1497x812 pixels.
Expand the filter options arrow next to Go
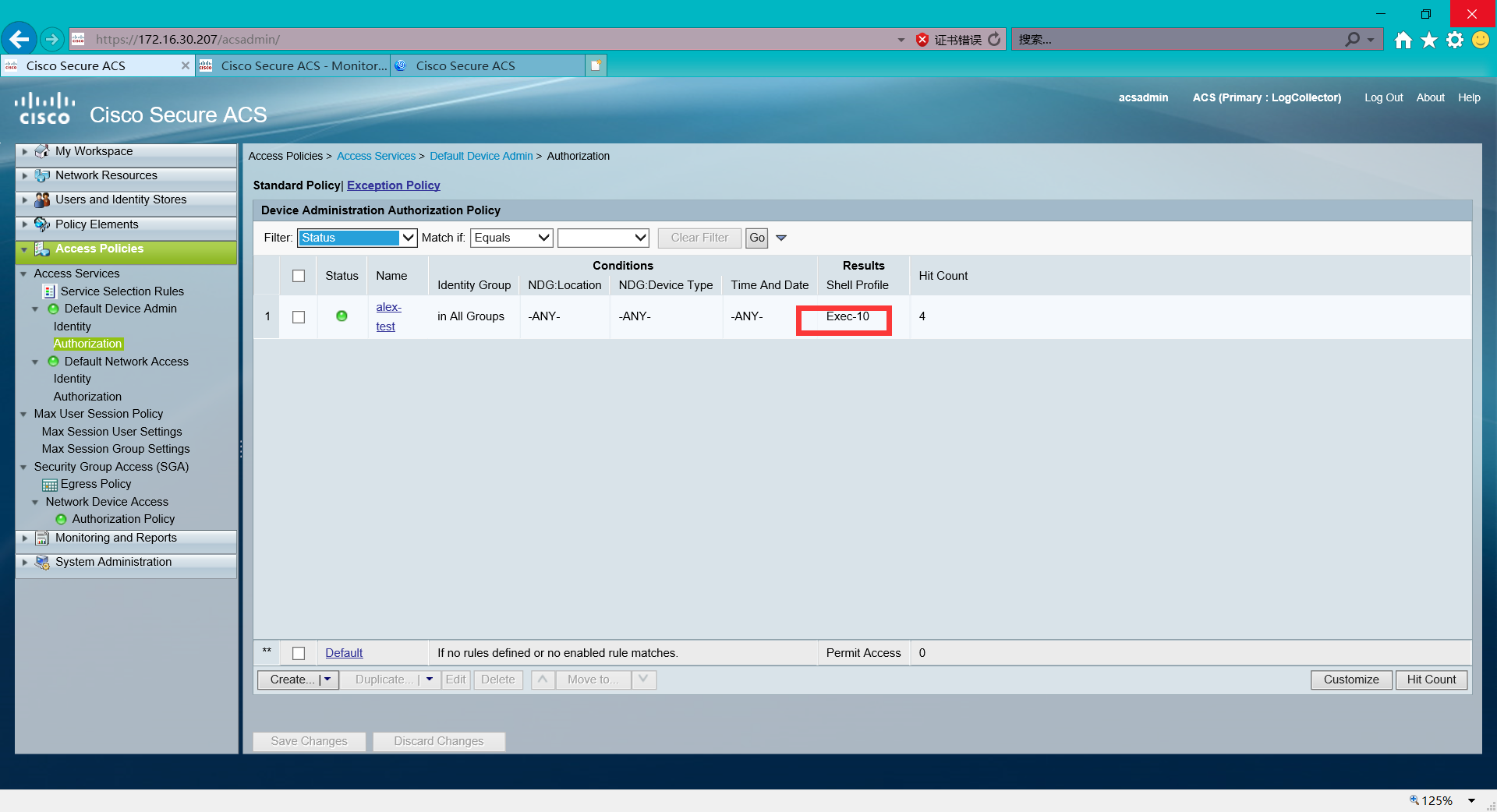pyautogui.click(x=781, y=238)
